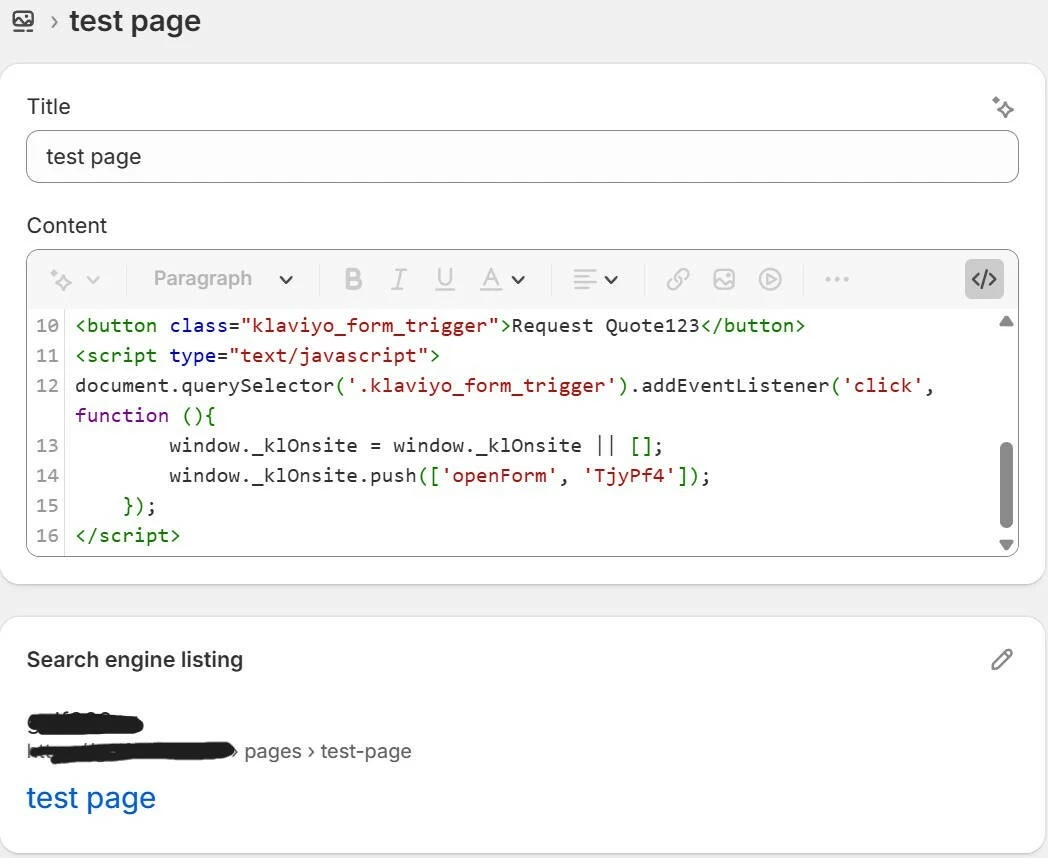Click the 'pages › test-page' URL path
Screen dimensions: 1048x858
click(328, 751)
